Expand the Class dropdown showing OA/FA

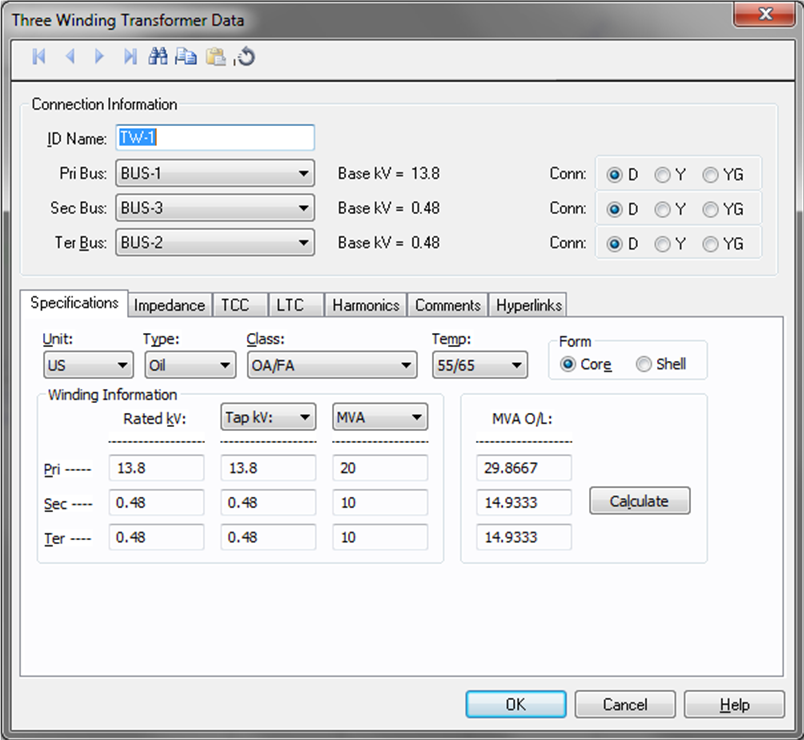[332, 365]
